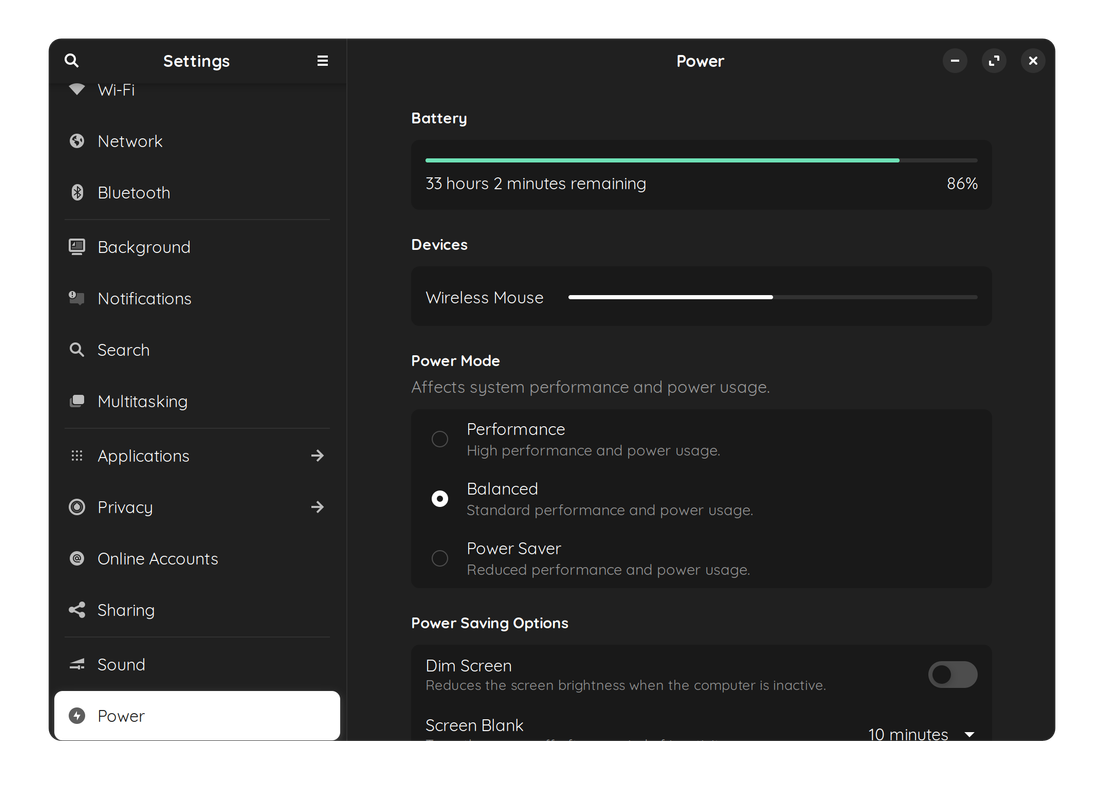1104x800 pixels.
Task: Switch to Multitasking settings
Action: (x=197, y=401)
